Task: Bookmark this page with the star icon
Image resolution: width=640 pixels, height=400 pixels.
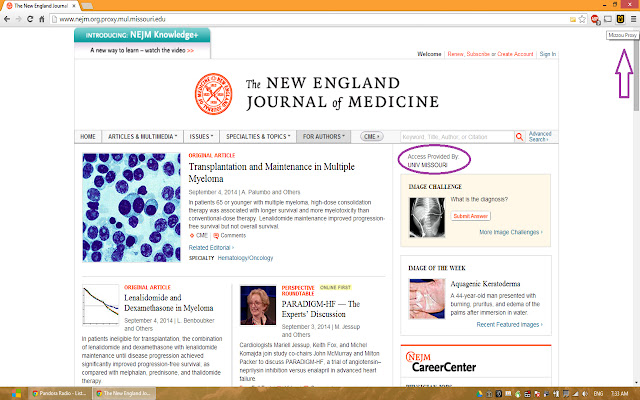Action: [582, 19]
